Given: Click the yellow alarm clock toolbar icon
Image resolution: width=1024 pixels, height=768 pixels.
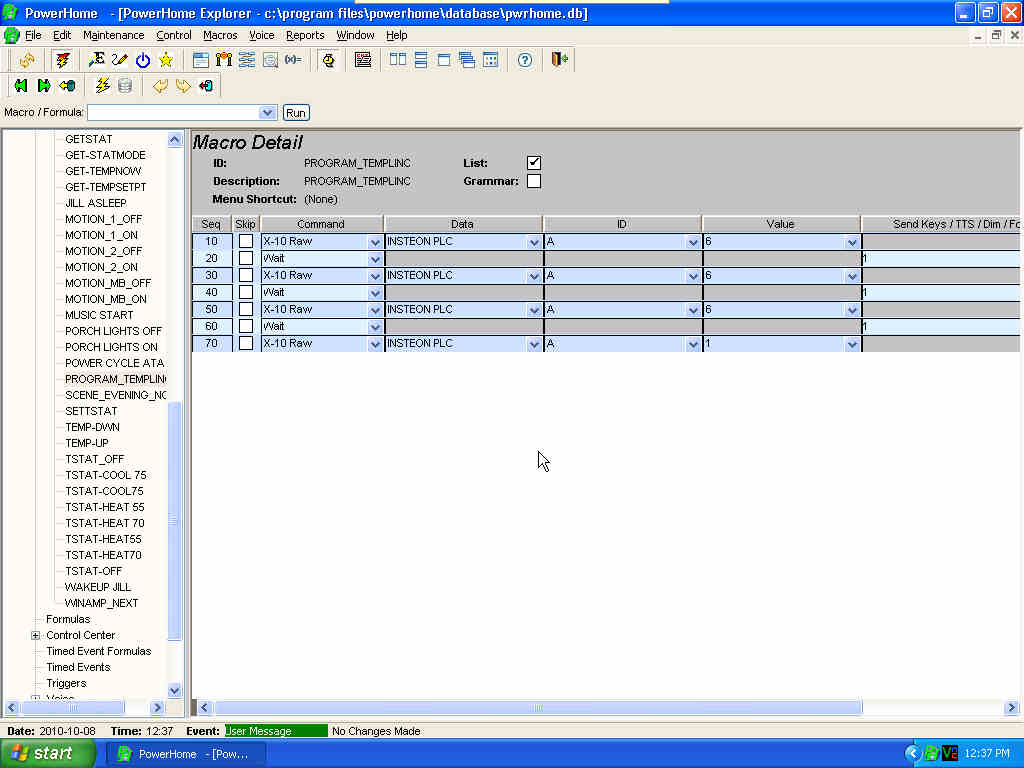Looking at the screenshot, I should coord(328,60).
